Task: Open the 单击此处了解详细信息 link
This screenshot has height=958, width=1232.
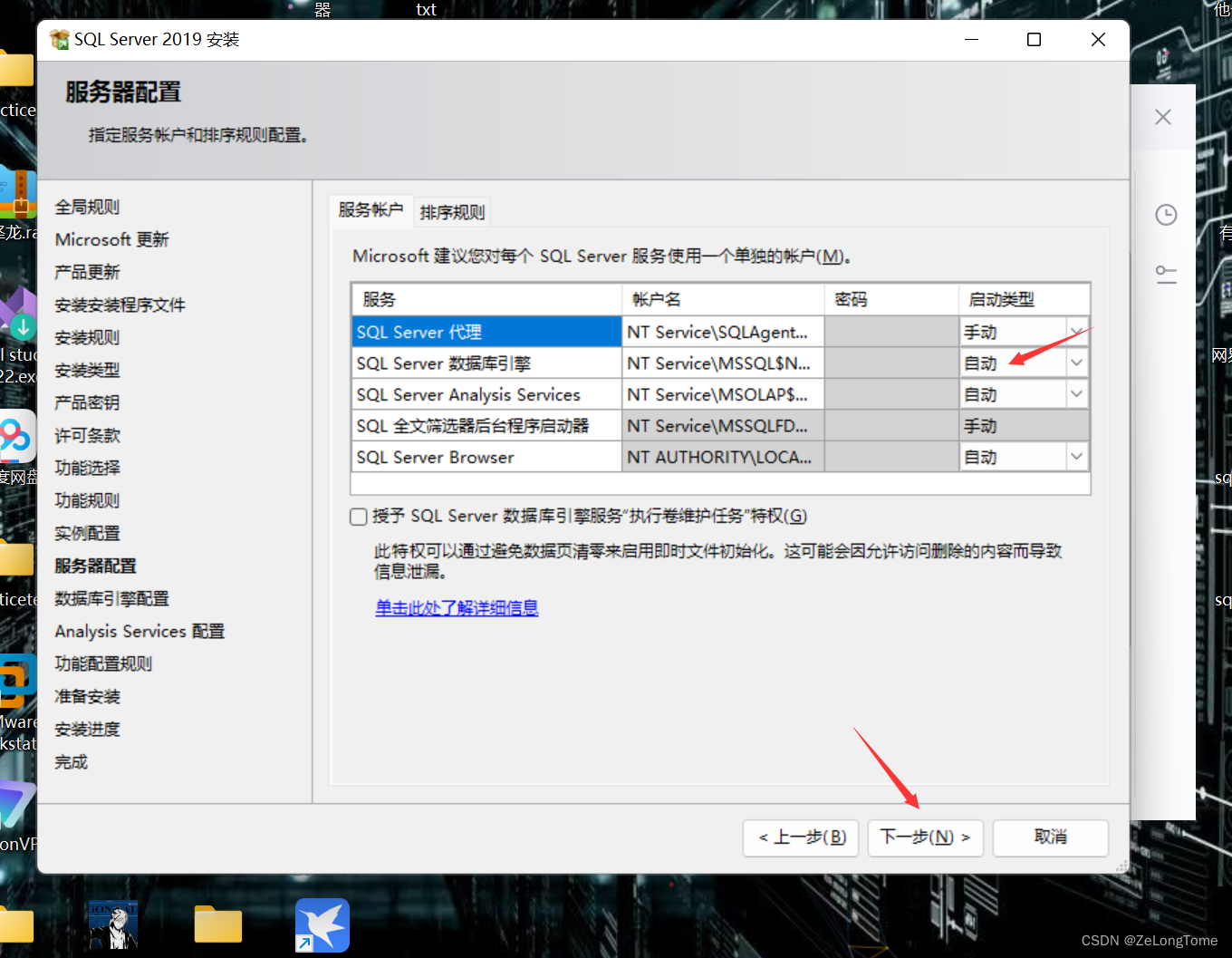Action: pyautogui.click(x=457, y=608)
